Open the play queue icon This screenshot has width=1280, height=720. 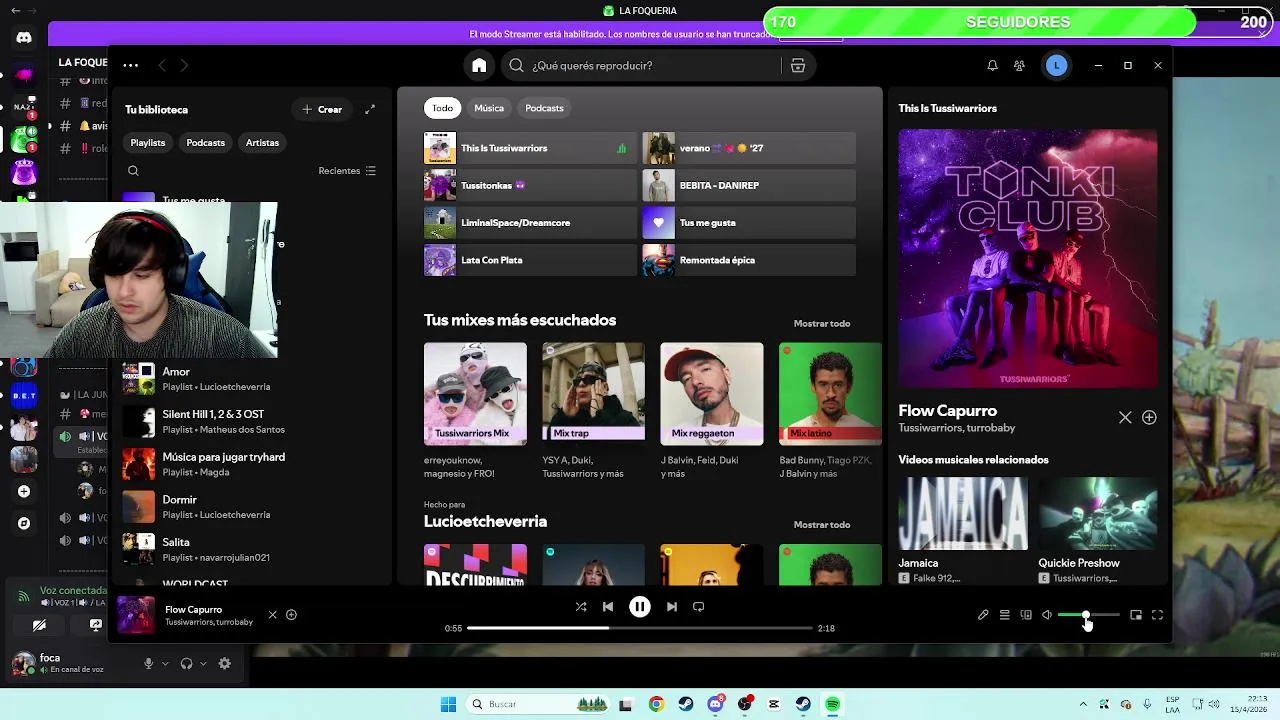[x=1004, y=615]
